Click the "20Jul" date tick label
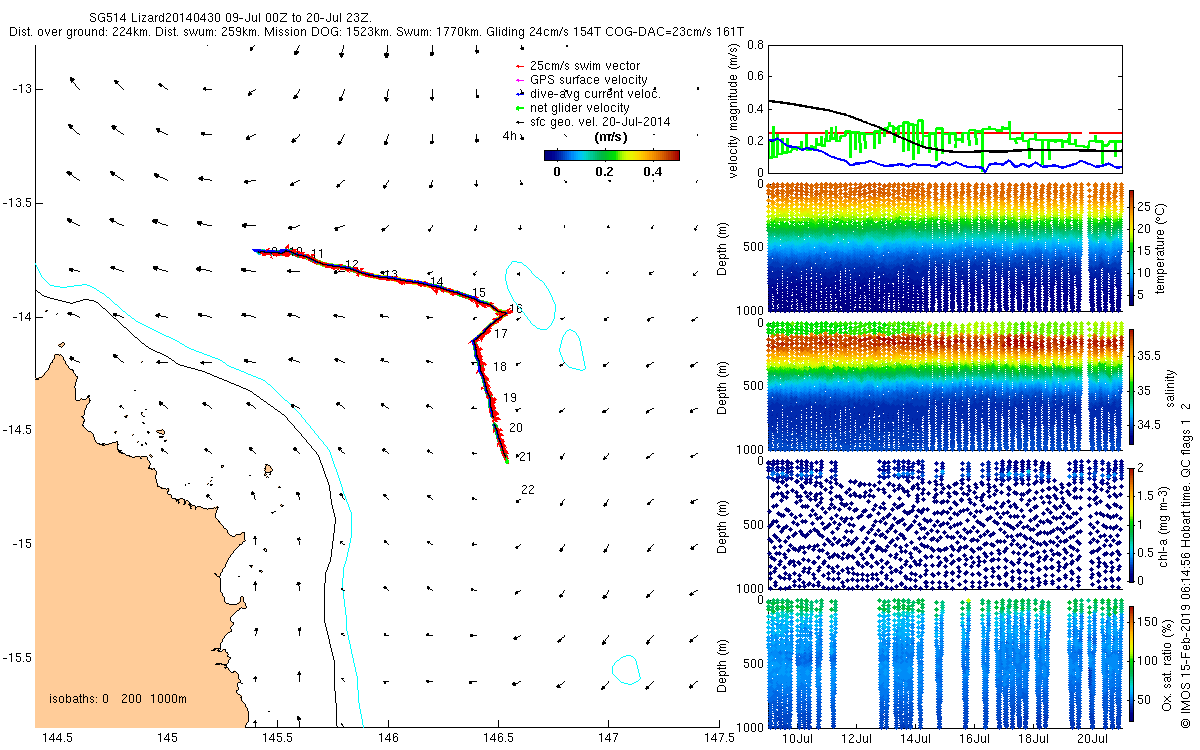The image size is (1200, 750). point(1093,738)
